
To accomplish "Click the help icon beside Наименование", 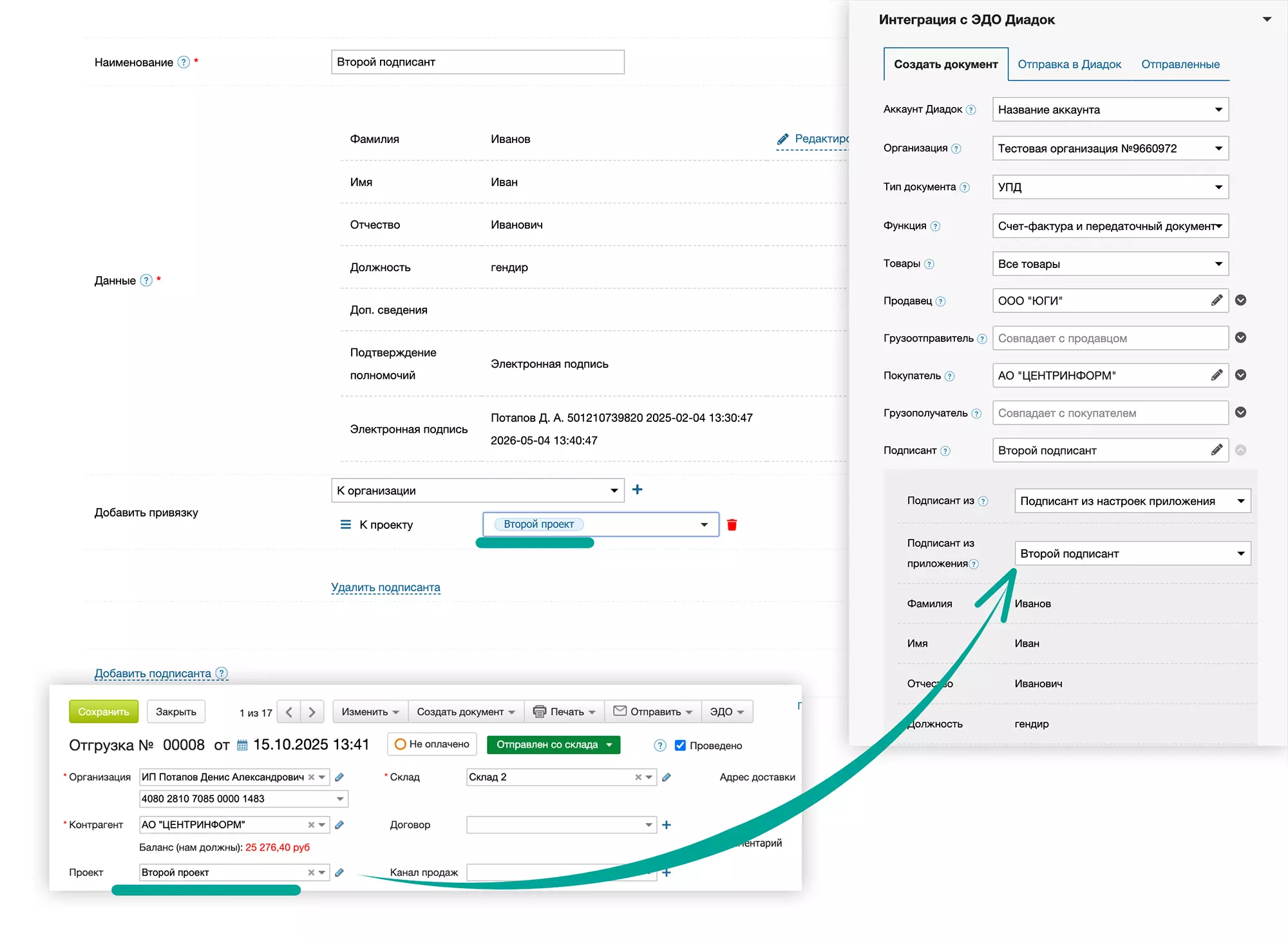I will pyautogui.click(x=184, y=62).
